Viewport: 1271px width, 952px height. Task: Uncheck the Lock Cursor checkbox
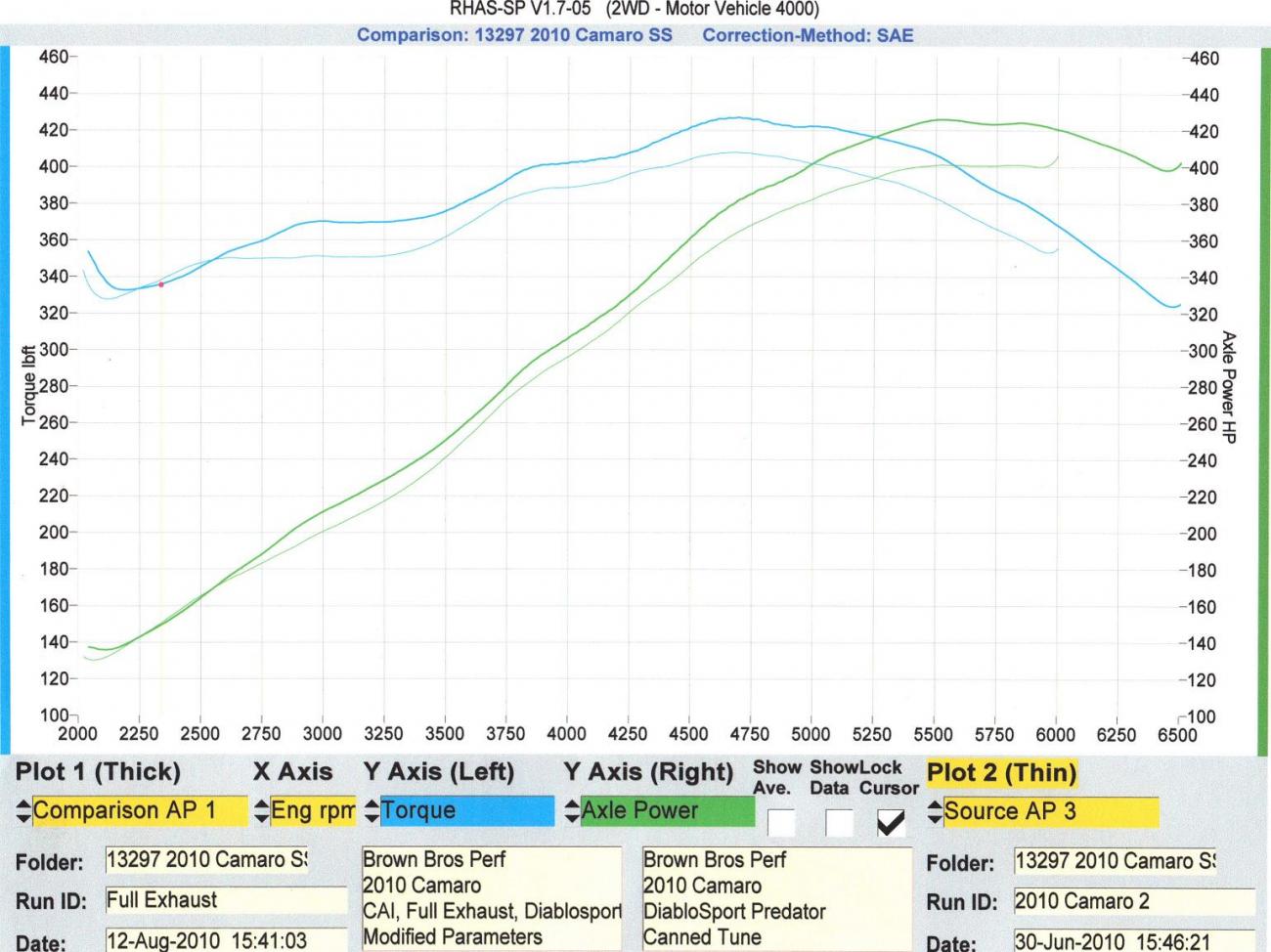891,822
